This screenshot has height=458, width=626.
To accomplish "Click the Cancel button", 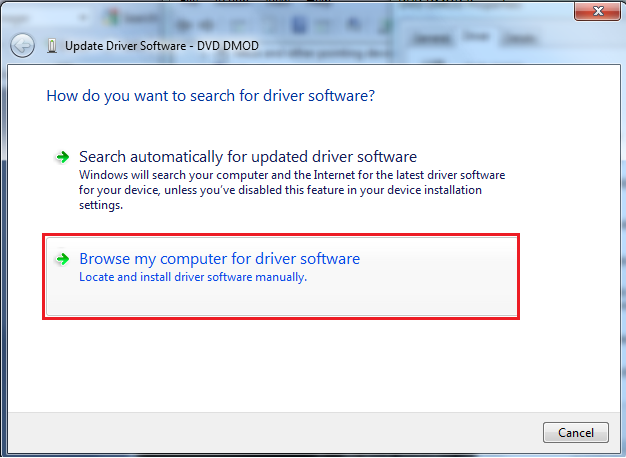I will pyautogui.click(x=576, y=432).
